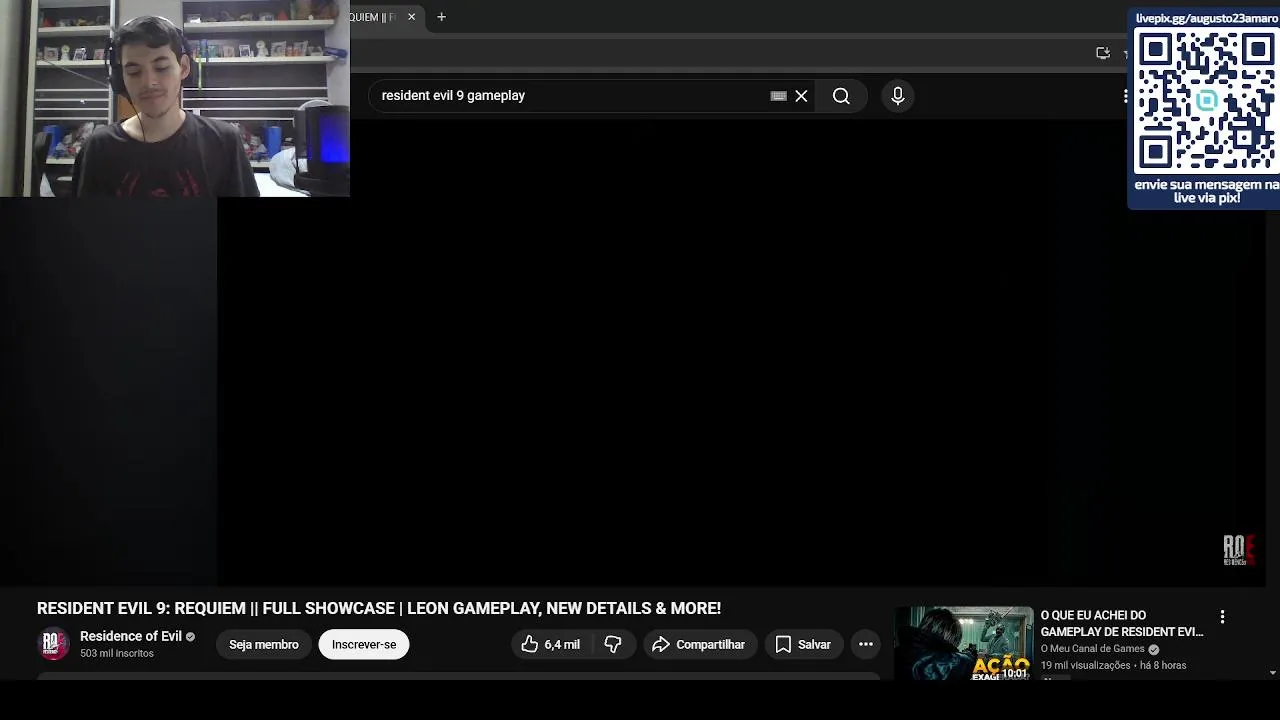Viewport: 1280px width, 720px height.
Task: Open 'O QUE EU ACHEI DO GAMEPLAY' video title
Action: [x=1122, y=624]
